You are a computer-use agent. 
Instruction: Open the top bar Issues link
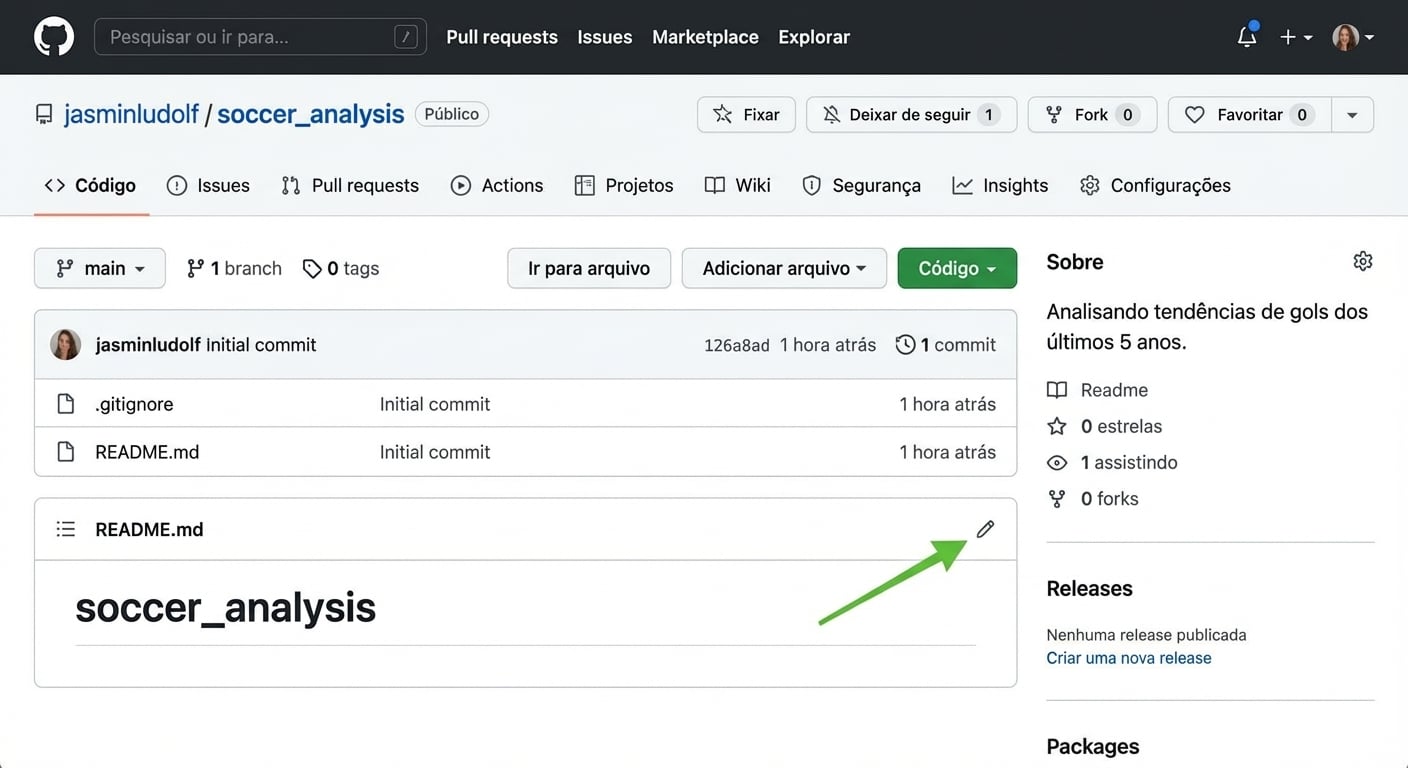pyautogui.click(x=605, y=37)
